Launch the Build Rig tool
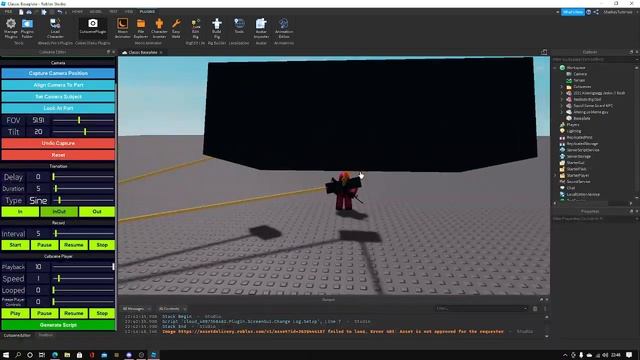Viewport: 640px width, 360px height. (x=217, y=28)
